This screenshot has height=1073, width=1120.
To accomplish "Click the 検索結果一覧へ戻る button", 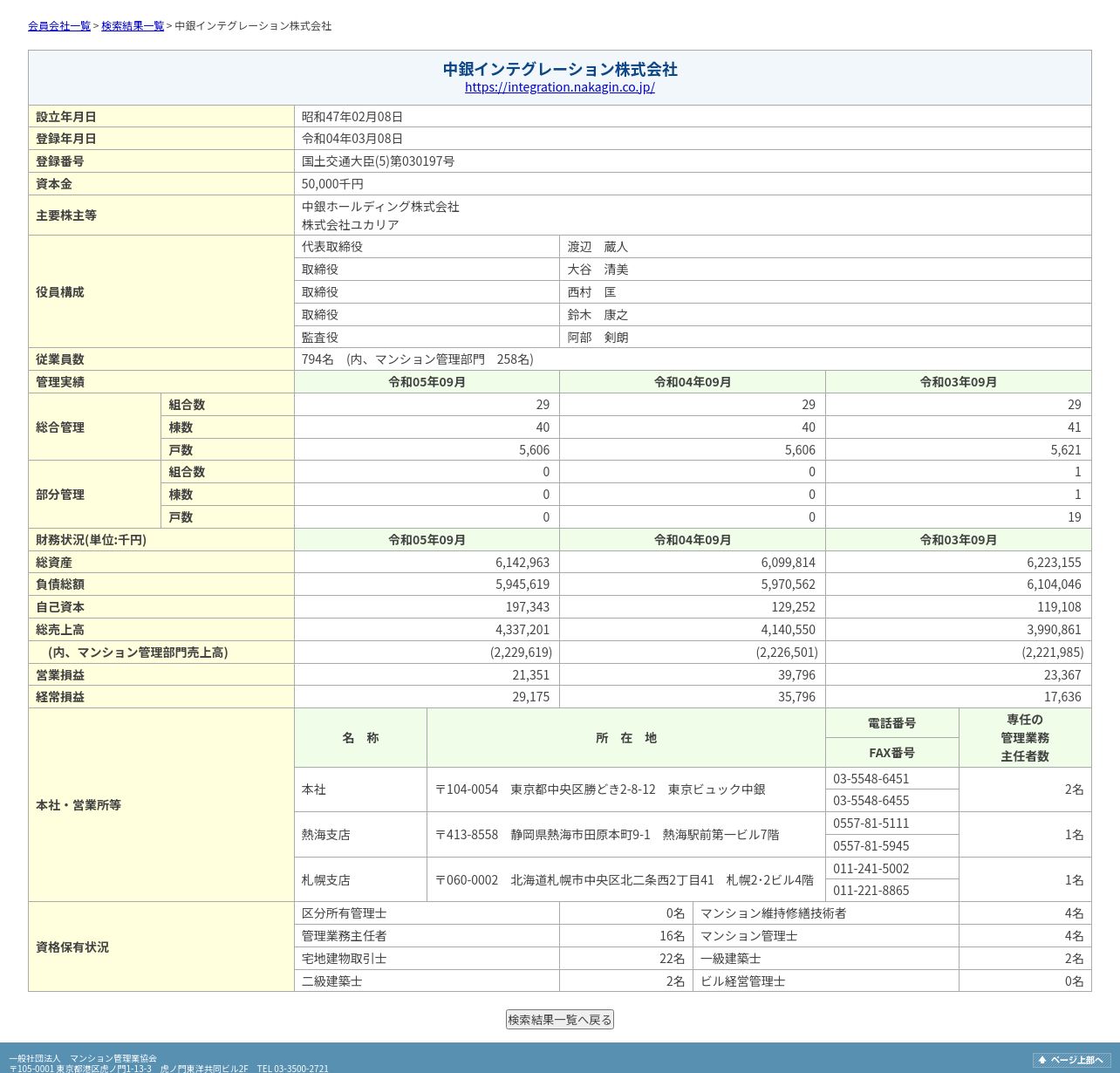I will (x=560, y=1019).
